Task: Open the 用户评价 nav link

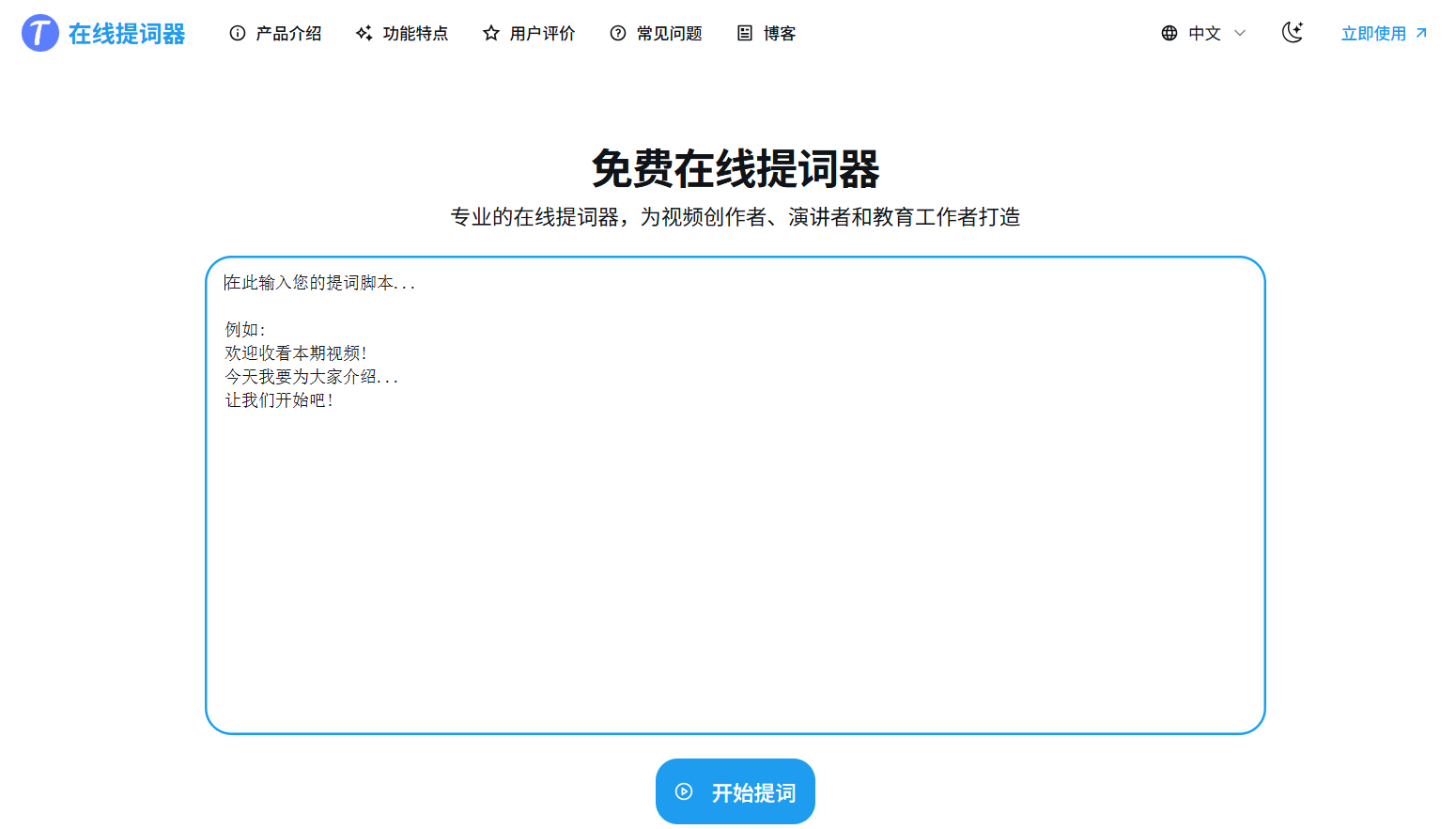Action: (542, 34)
